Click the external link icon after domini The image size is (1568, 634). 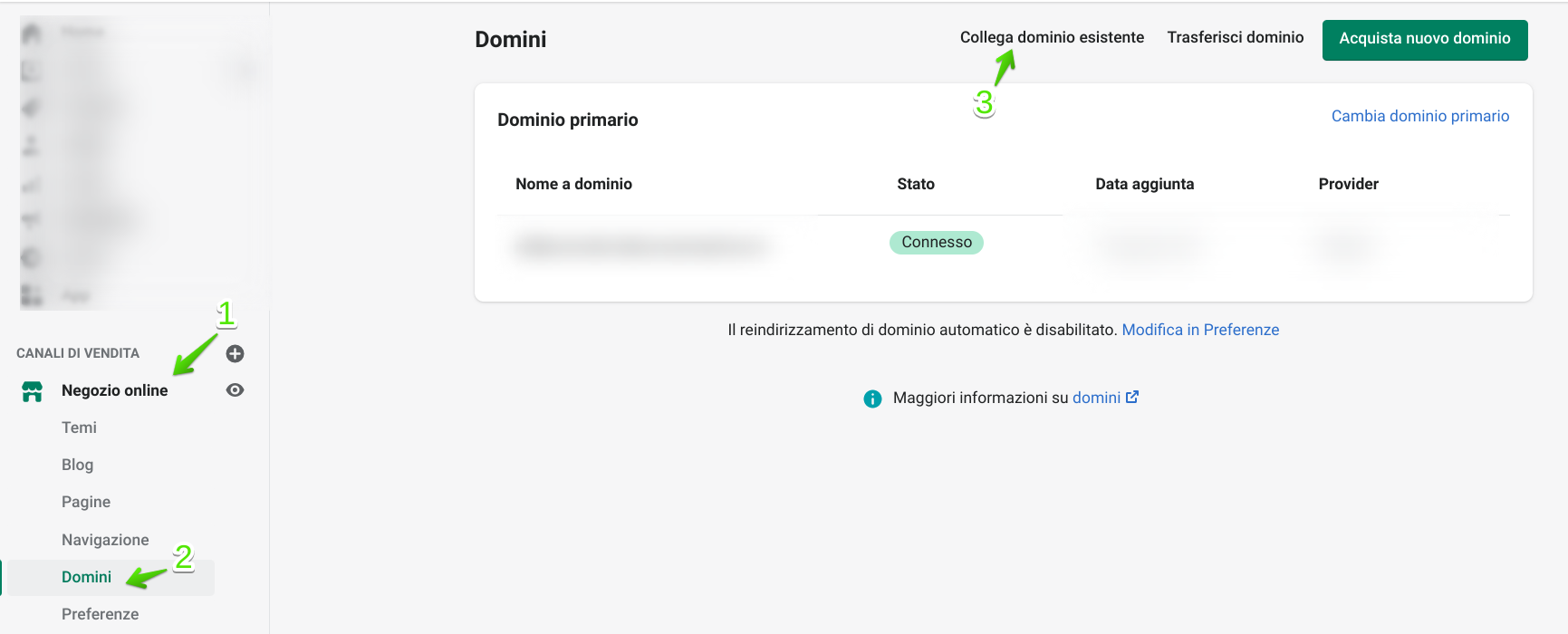1132,398
